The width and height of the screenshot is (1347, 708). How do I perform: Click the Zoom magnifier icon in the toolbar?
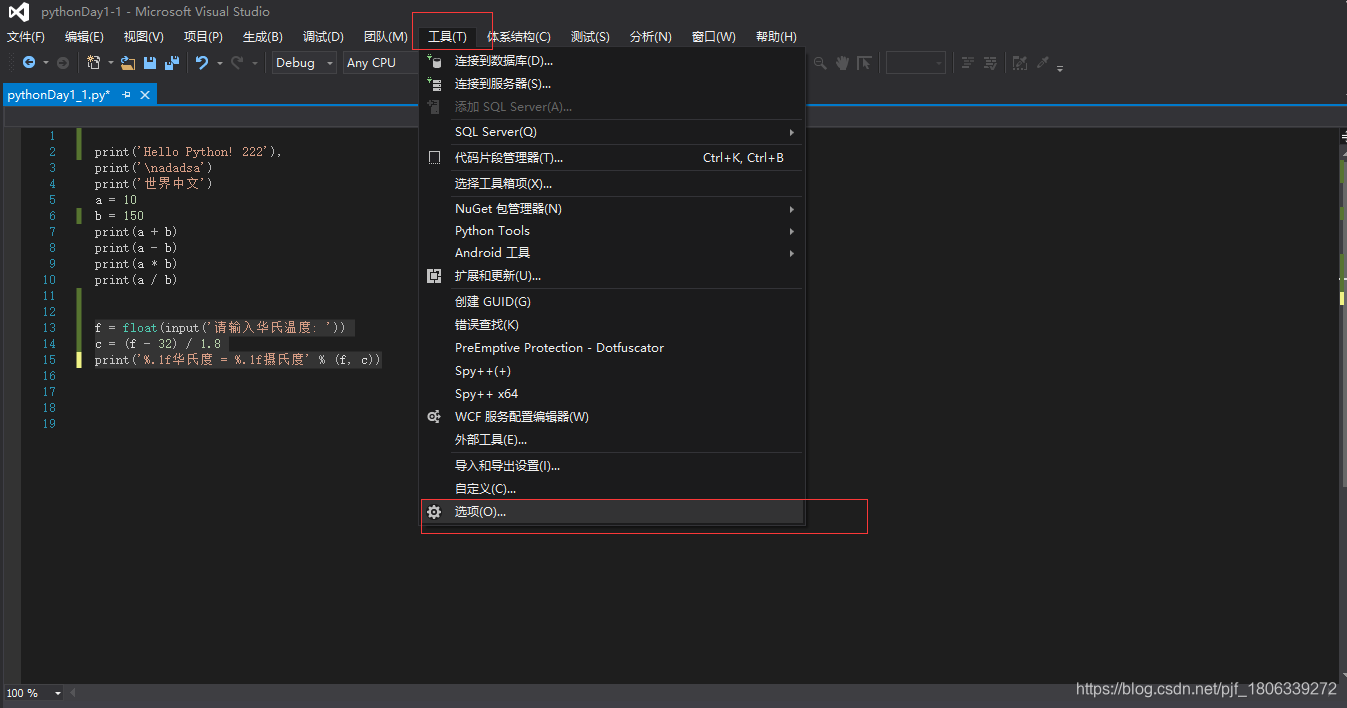click(820, 62)
